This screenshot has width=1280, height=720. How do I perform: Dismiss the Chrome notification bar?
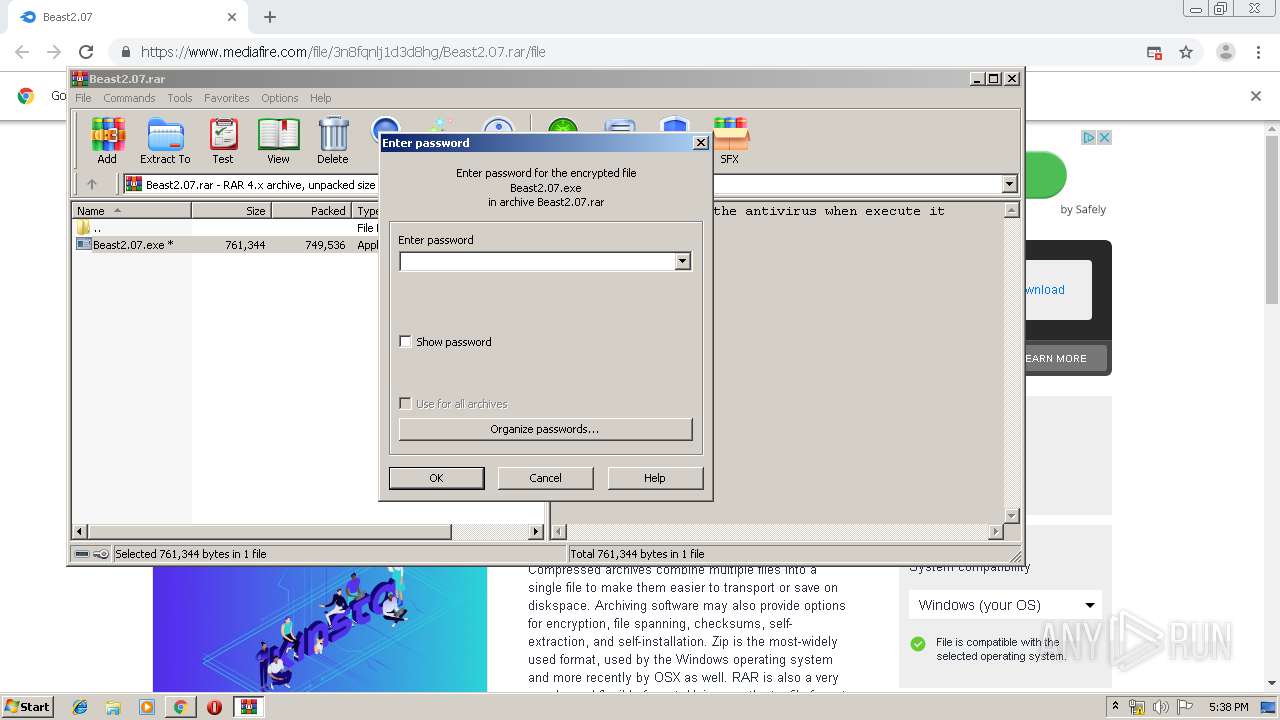click(1256, 96)
